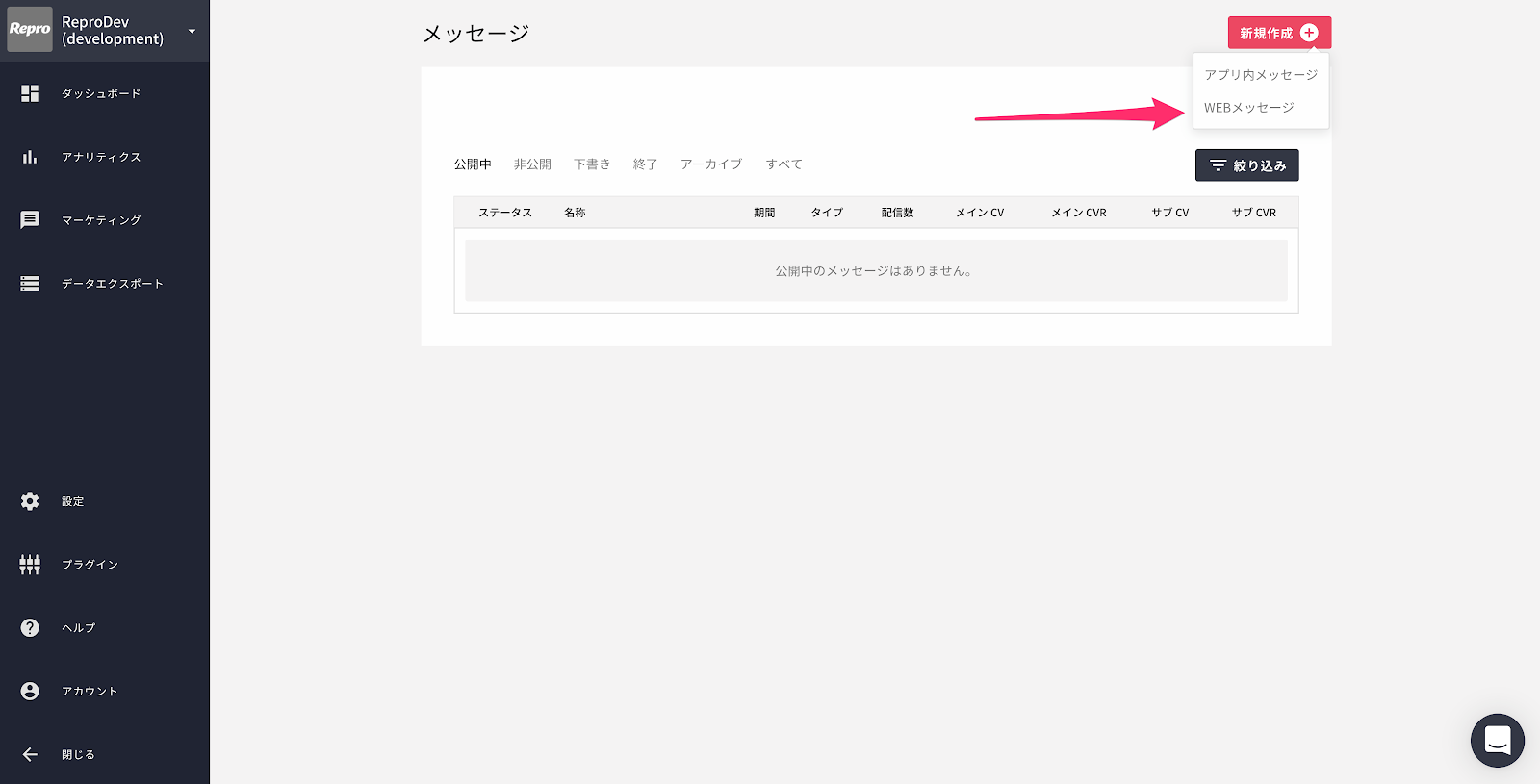
Task: Open アナリティクス from the sidebar
Action: point(101,157)
